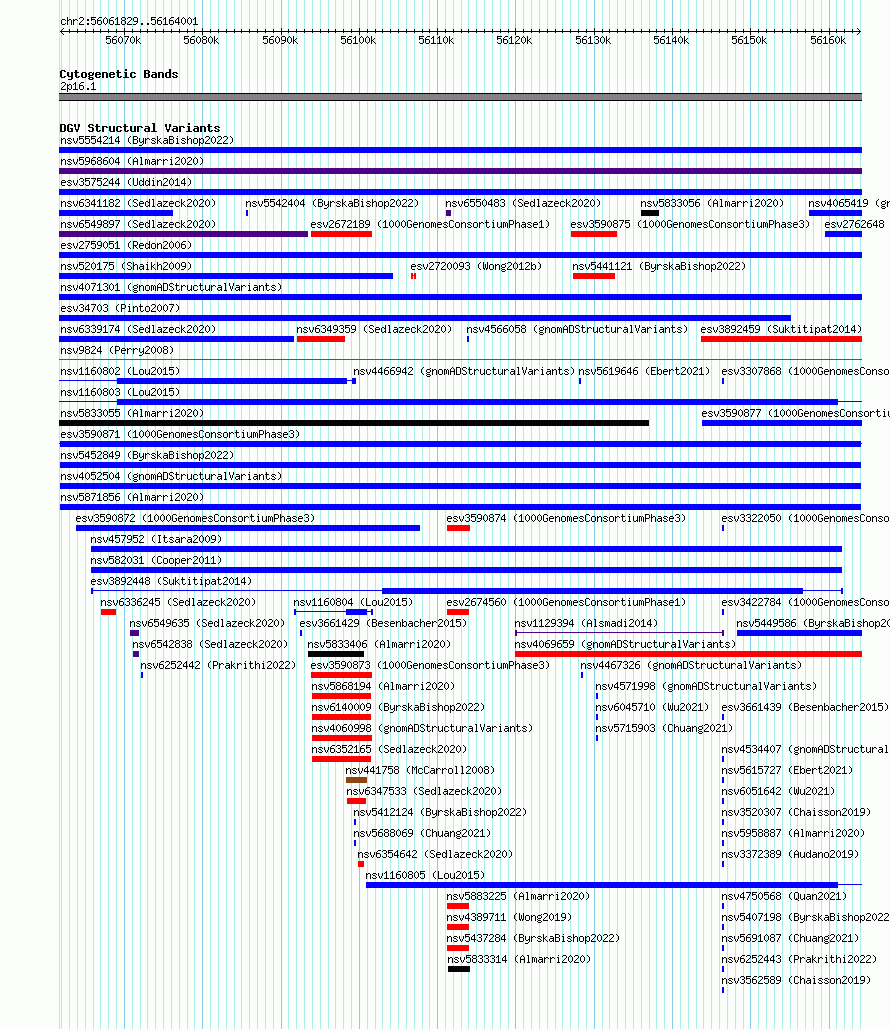Click the gray 2p16.1 cytogenetic band bar
This screenshot has width=890, height=1029.
(x=460, y=97)
